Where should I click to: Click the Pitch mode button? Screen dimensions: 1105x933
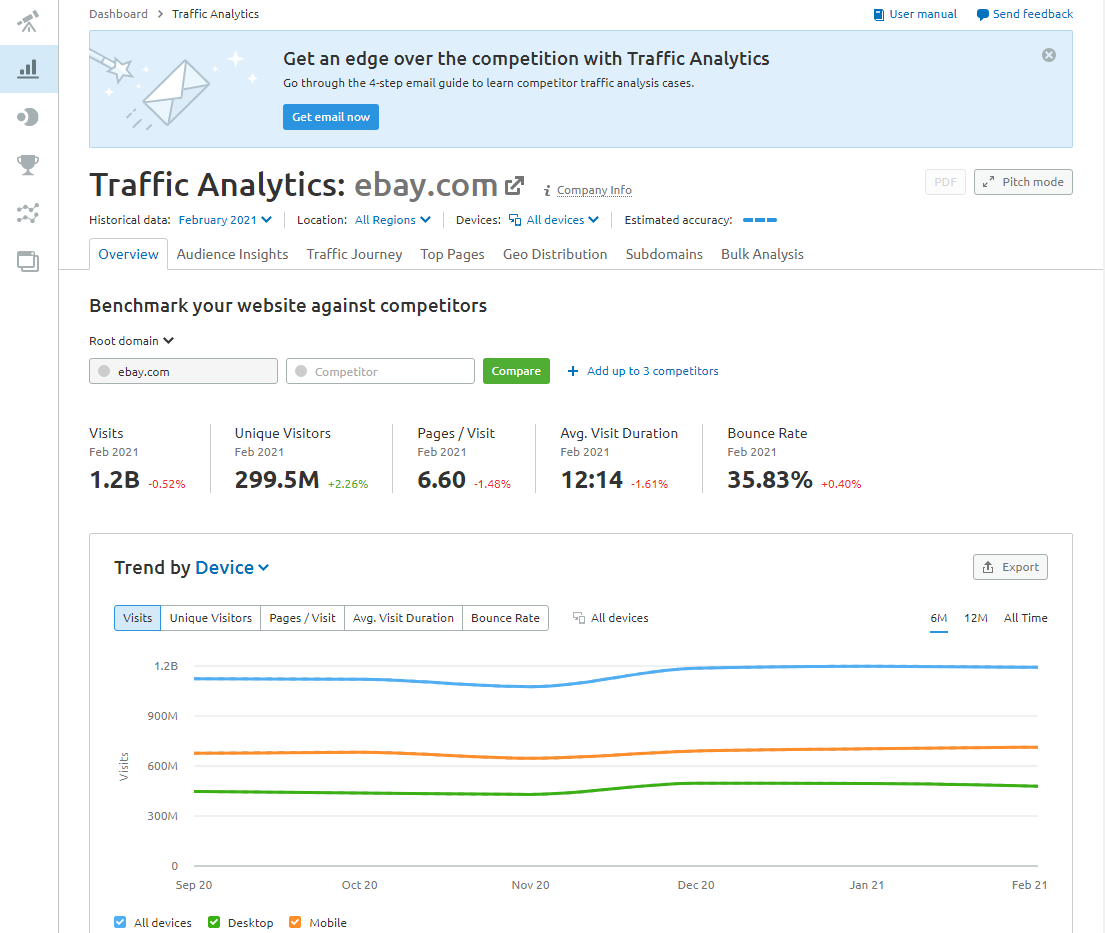point(1023,182)
